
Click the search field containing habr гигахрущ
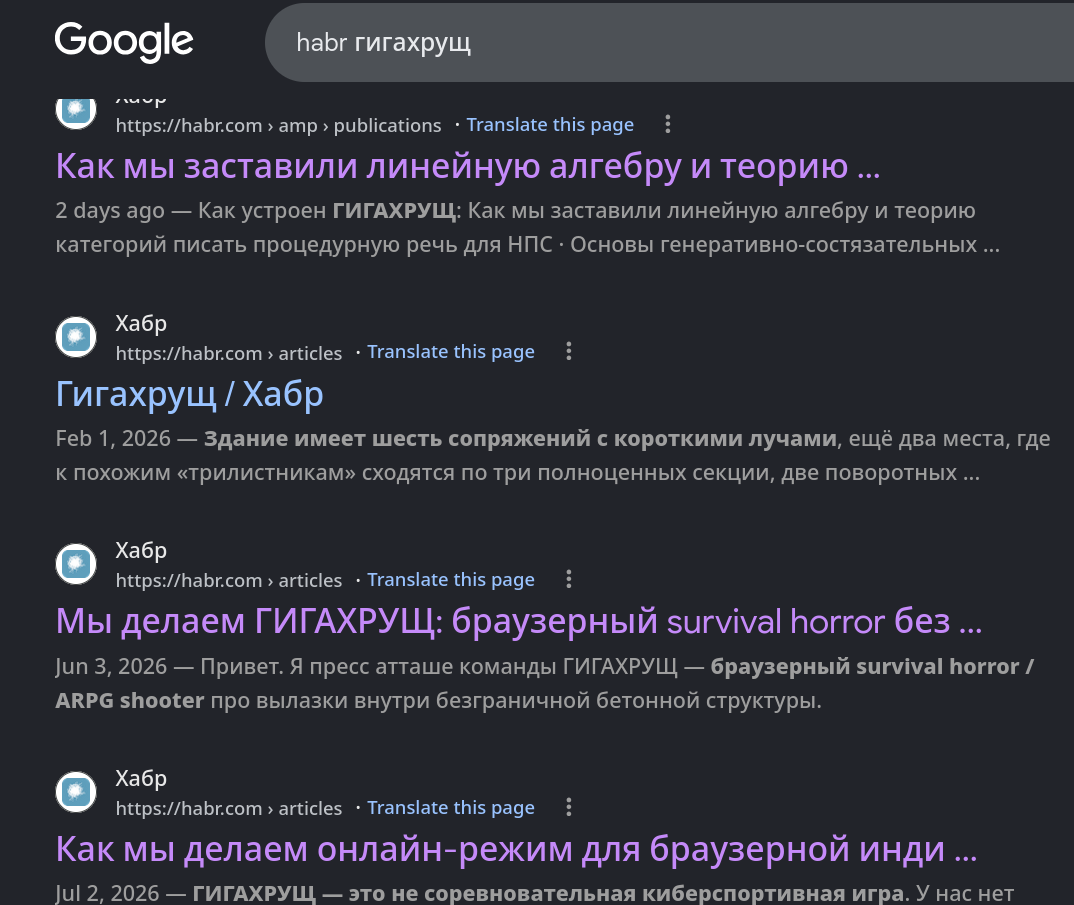coord(669,42)
